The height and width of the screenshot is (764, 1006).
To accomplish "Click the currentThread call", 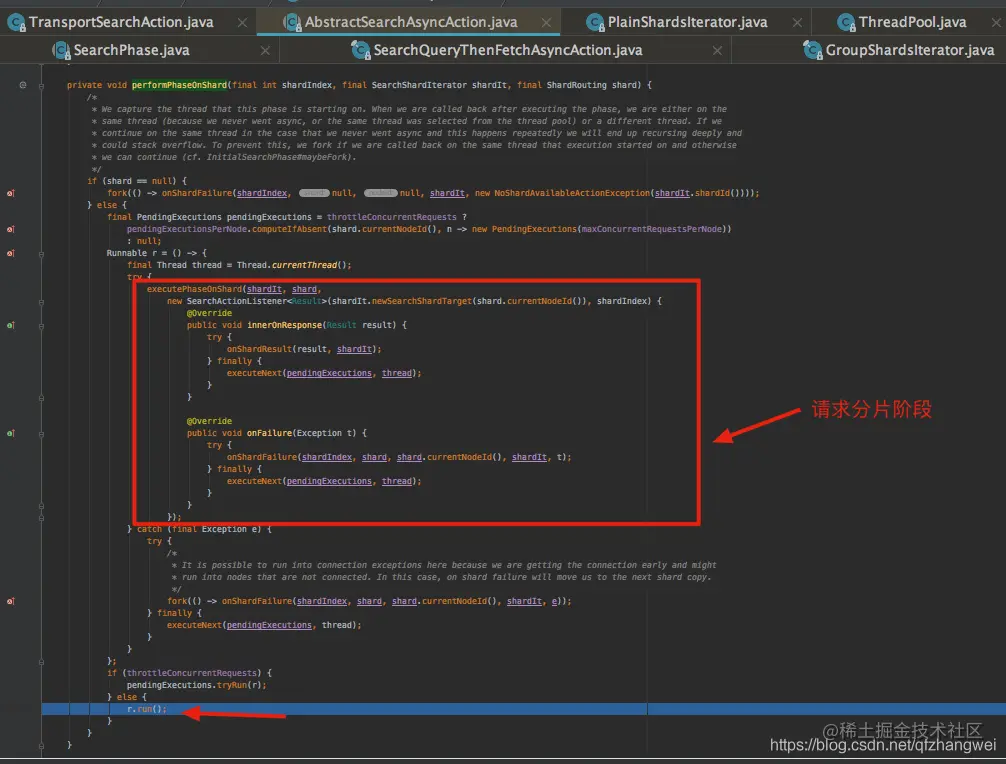I will (x=304, y=265).
